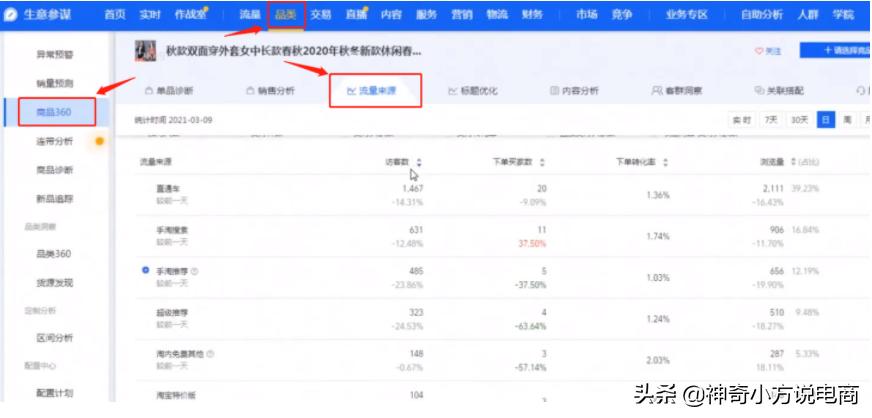The height and width of the screenshot is (418, 872).
Task: Open the product thumbnail image
Action: coord(146,51)
